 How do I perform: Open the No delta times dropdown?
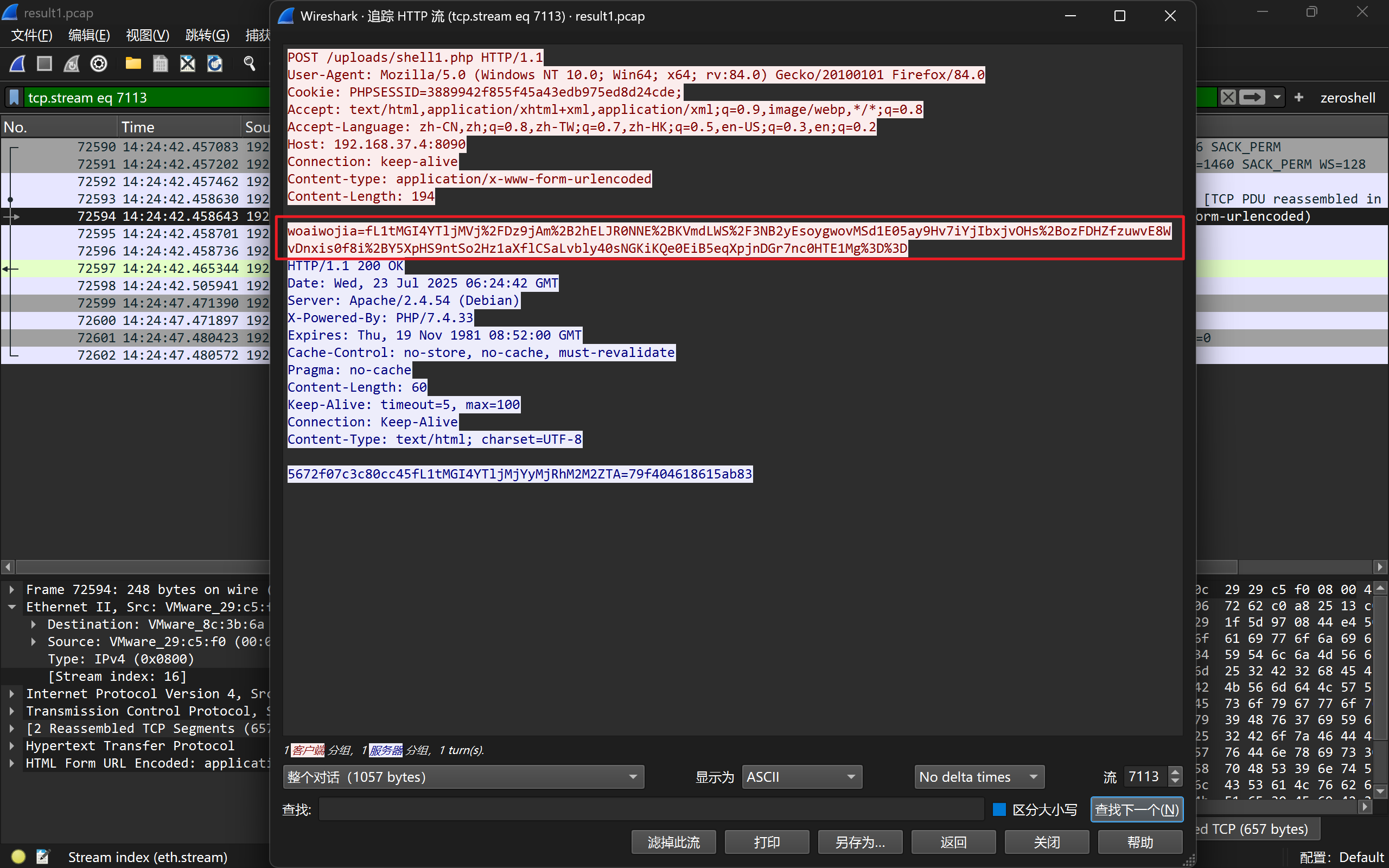[979, 777]
